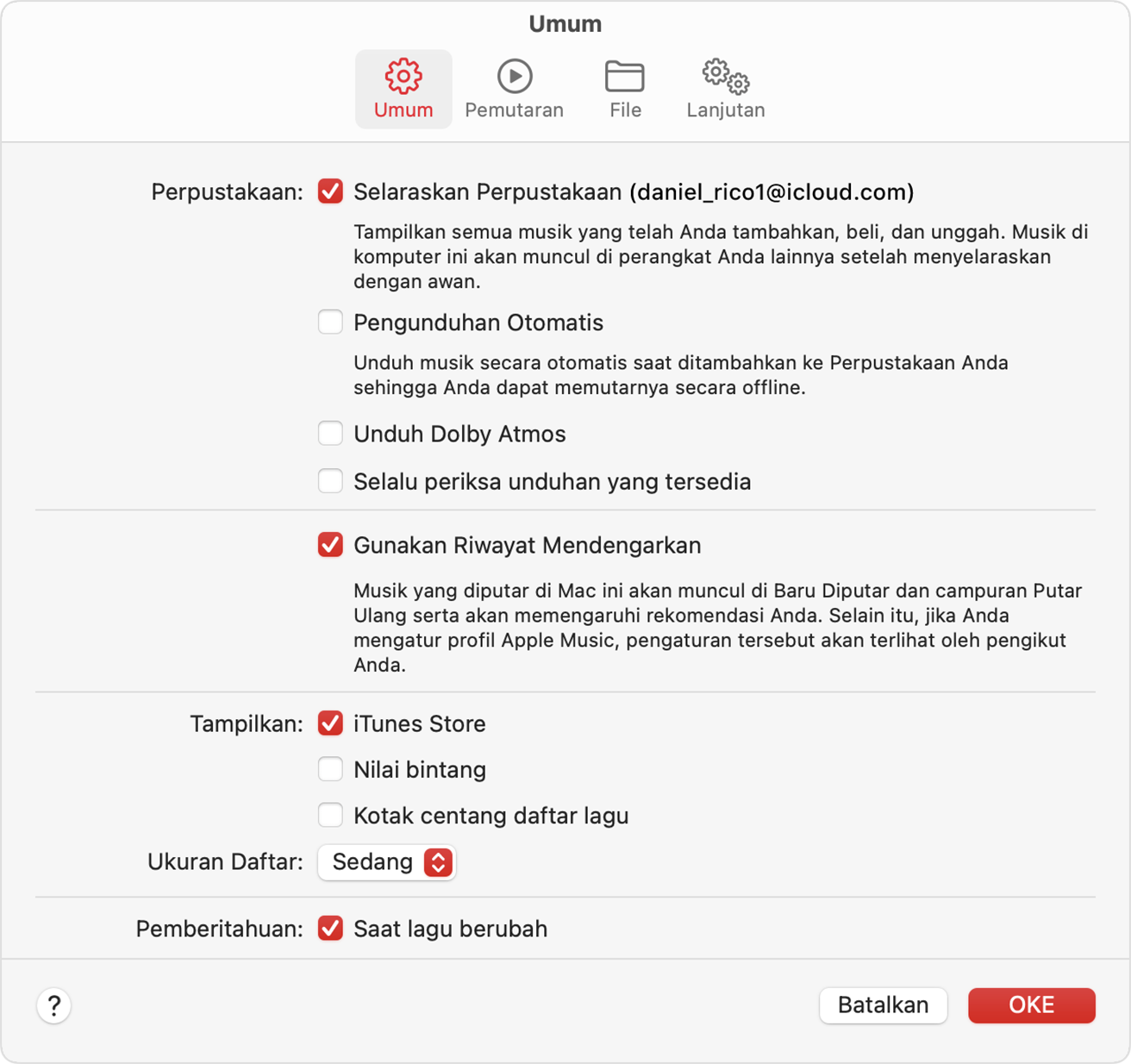Enable Unduh Dolby Atmos checkbox
Viewport: 1131px width, 1064px height.
coord(330,434)
